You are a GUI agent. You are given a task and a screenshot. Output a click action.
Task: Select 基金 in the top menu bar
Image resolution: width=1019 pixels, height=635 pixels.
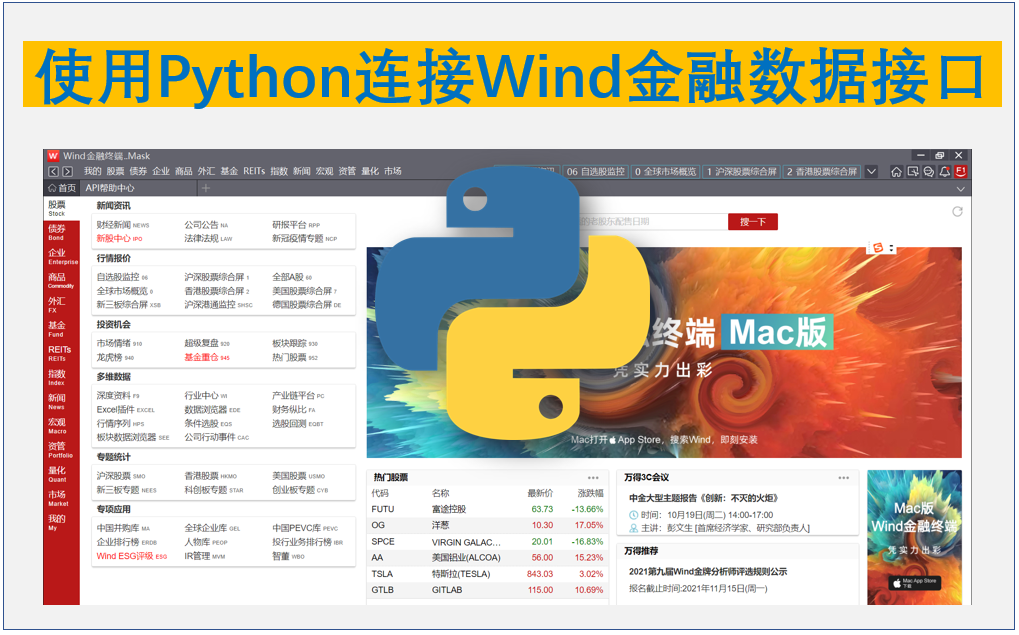point(229,171)
